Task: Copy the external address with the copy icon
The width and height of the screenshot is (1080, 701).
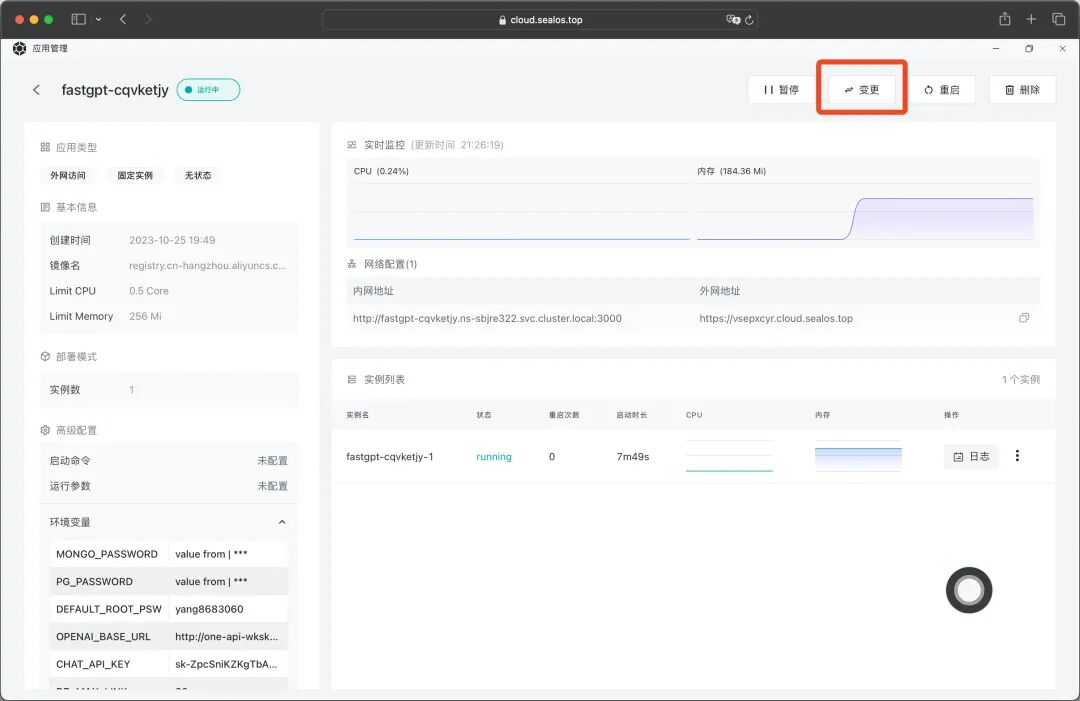Action: pyautogui.click(x=1024, y=317)
